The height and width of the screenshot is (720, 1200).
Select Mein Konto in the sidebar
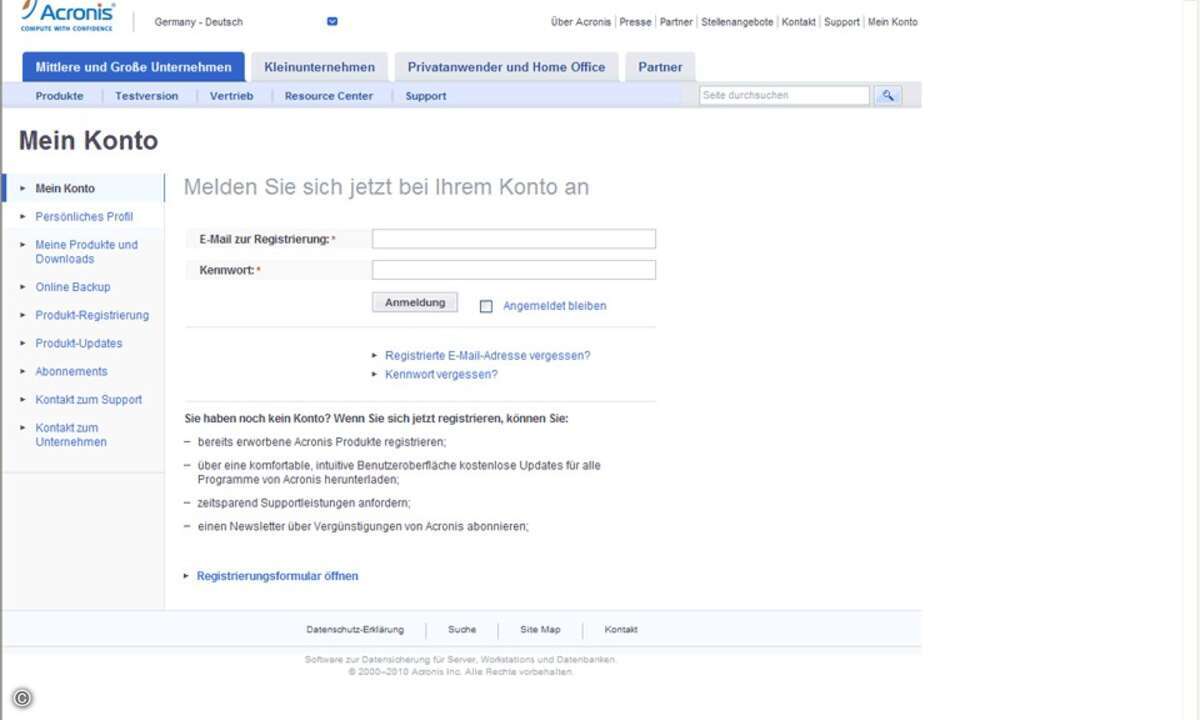65,188
